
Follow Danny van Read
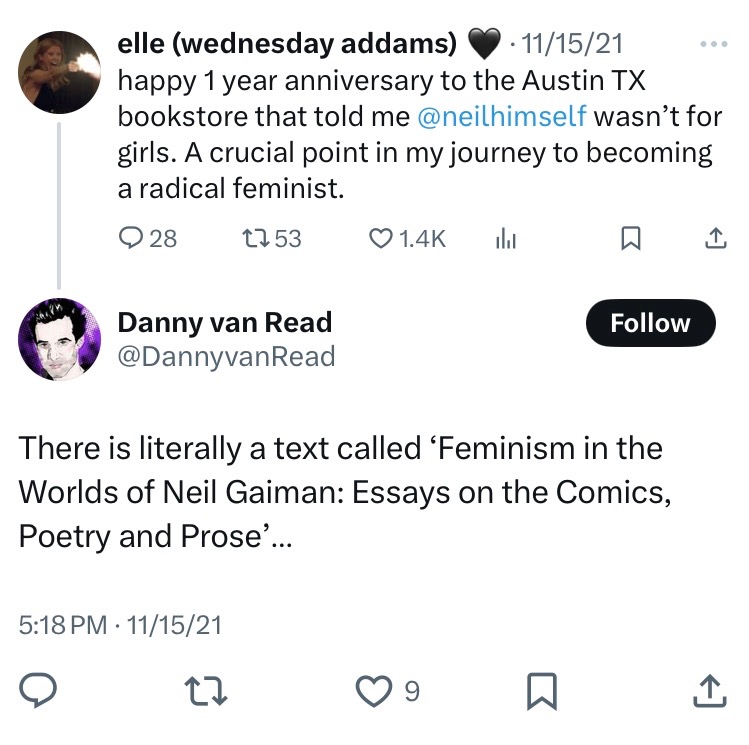650,323
